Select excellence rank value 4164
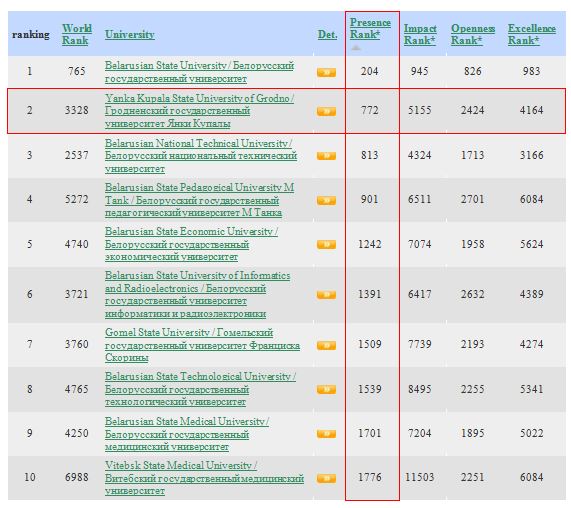The width and height of the screenshot is (571, 508). tap(531, 110)
